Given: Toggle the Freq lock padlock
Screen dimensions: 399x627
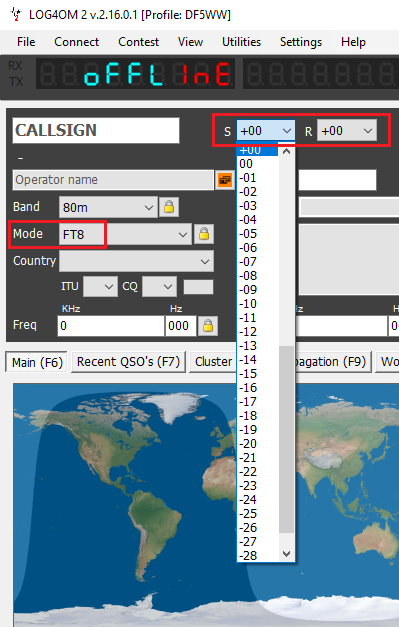Looking at the screenshot, I should 208,326.
